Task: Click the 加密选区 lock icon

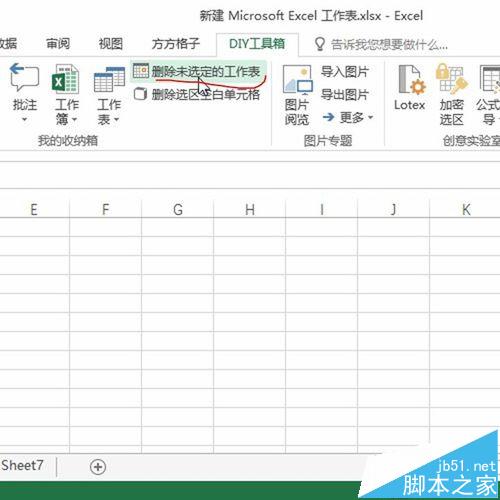Action: pos(451,79)
